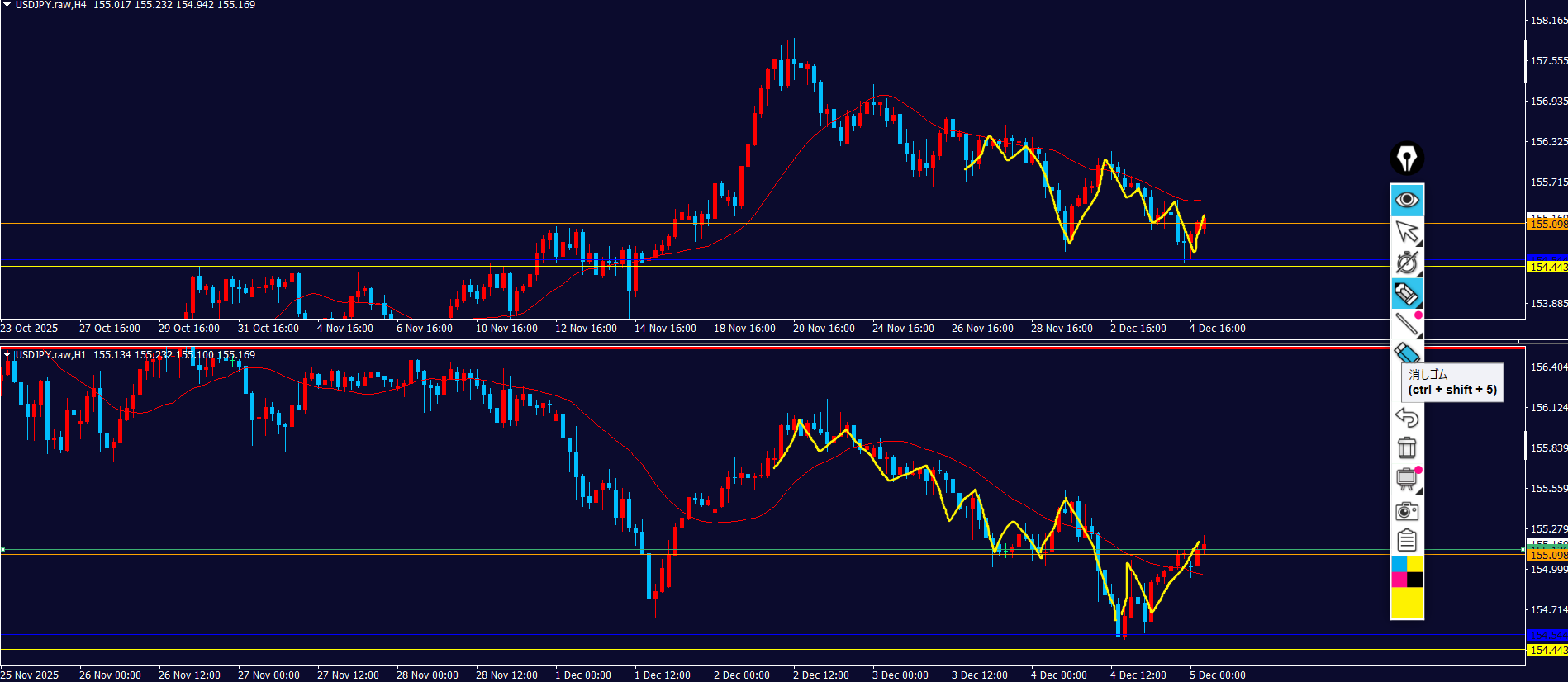The width and height of the screenshot is (1568, 682).
Task: Open the whiteboard easel tool
Action: 1406,479
